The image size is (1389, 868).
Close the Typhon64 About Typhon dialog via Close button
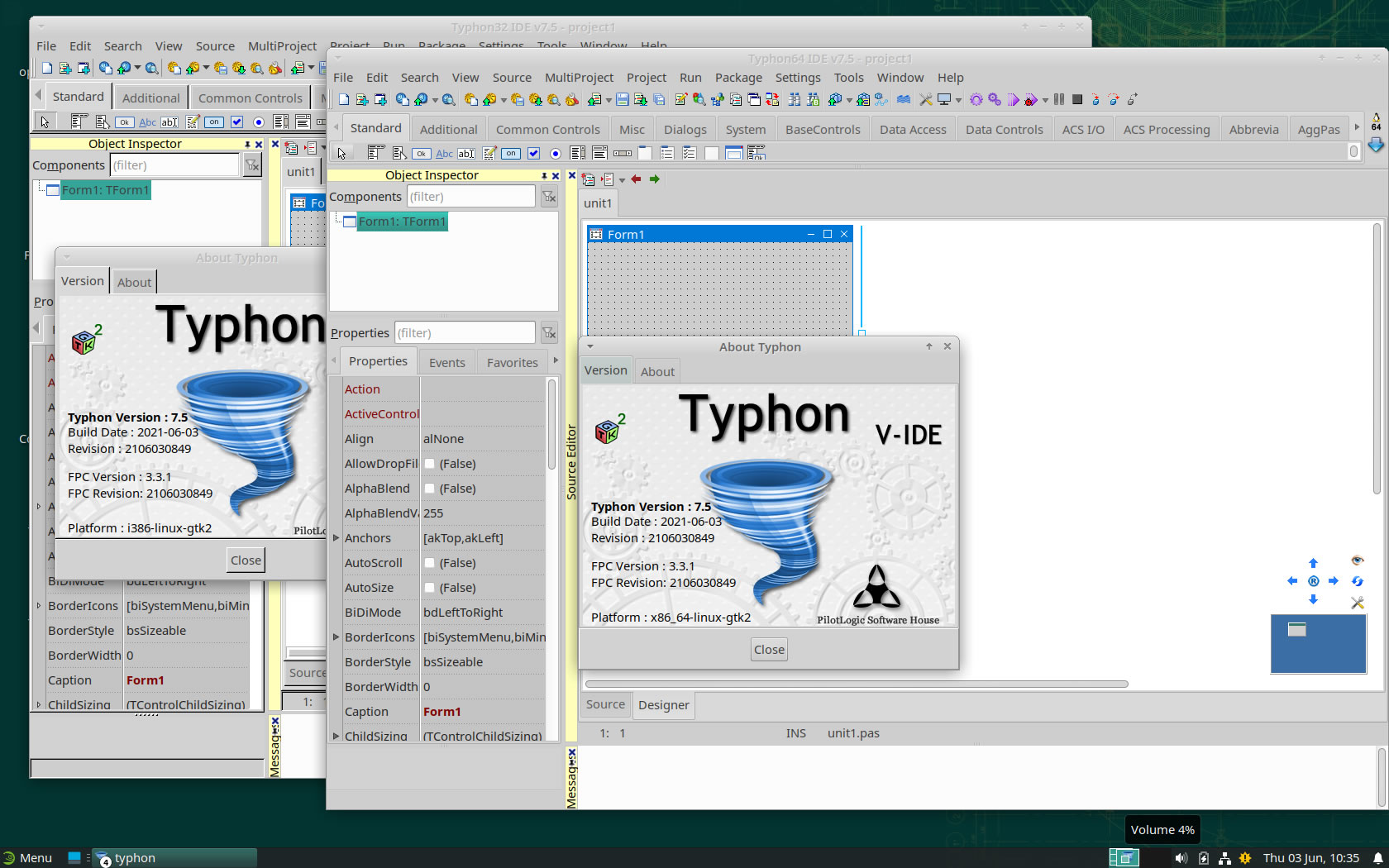tap(769, 650)
